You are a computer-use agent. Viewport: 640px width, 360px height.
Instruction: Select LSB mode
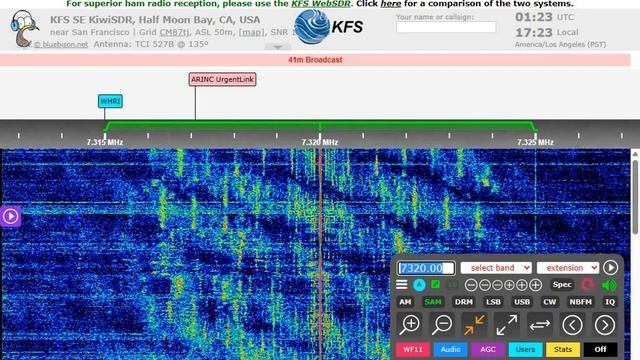(493, 302)
